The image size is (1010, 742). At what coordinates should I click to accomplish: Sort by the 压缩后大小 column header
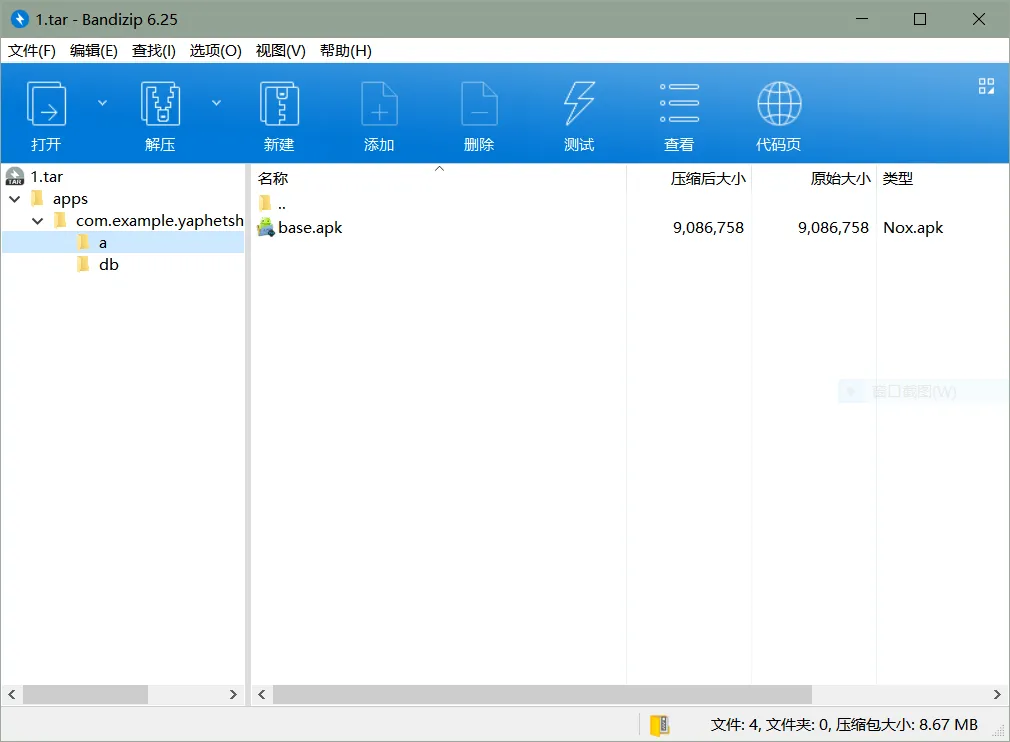[x=708, y=178]
